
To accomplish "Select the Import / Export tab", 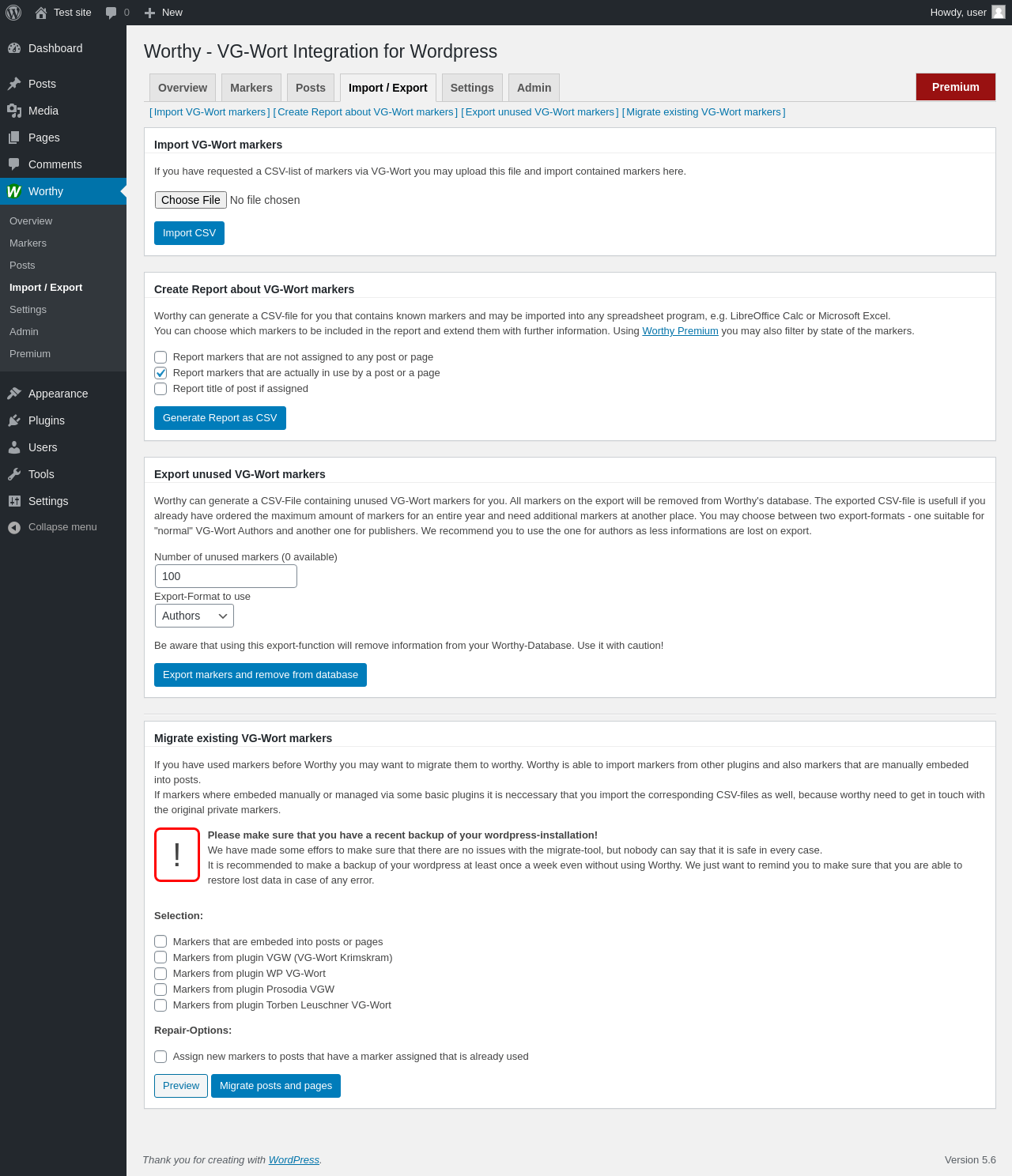I will [x=388, y=88].
